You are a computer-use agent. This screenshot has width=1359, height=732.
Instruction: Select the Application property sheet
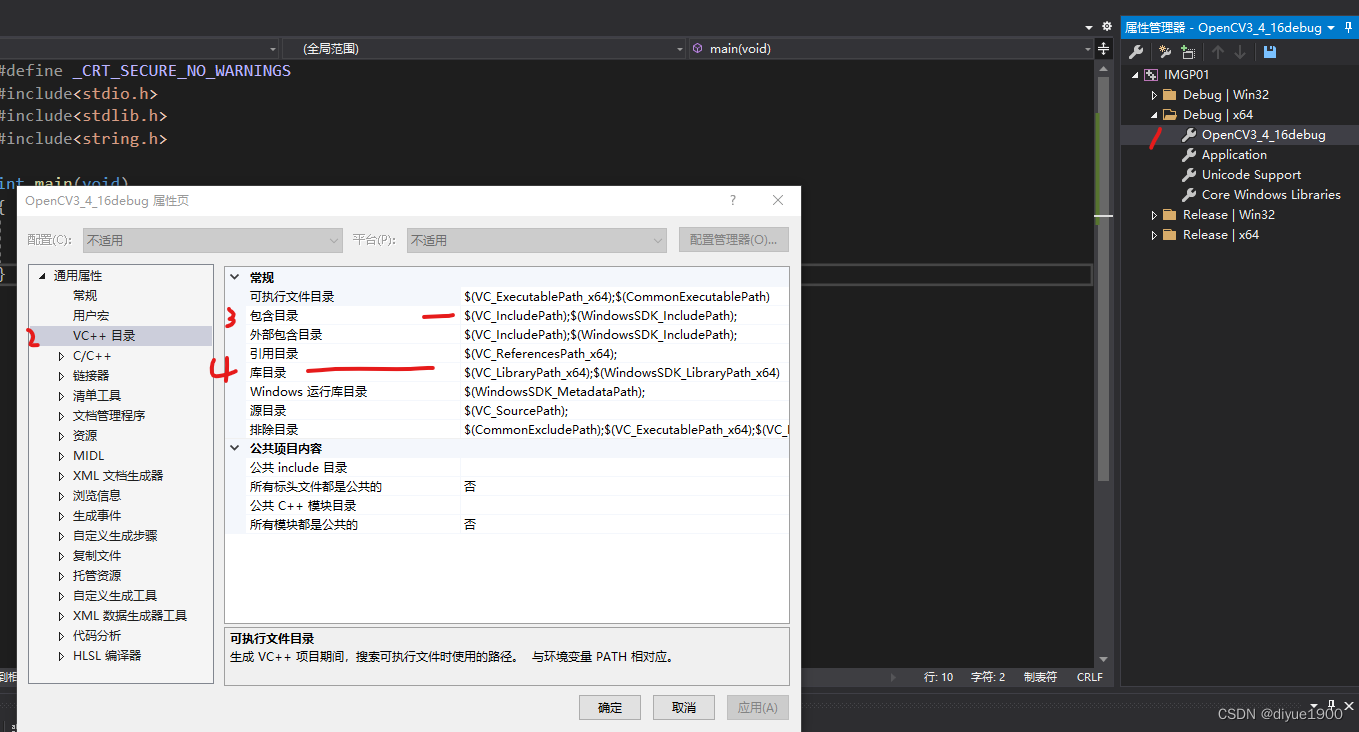[x=1234, y=155]
